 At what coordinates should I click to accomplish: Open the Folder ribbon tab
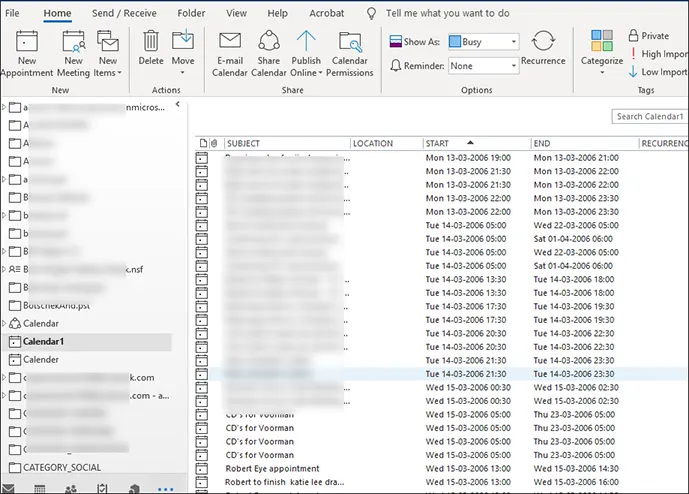[x=191, y=13]
